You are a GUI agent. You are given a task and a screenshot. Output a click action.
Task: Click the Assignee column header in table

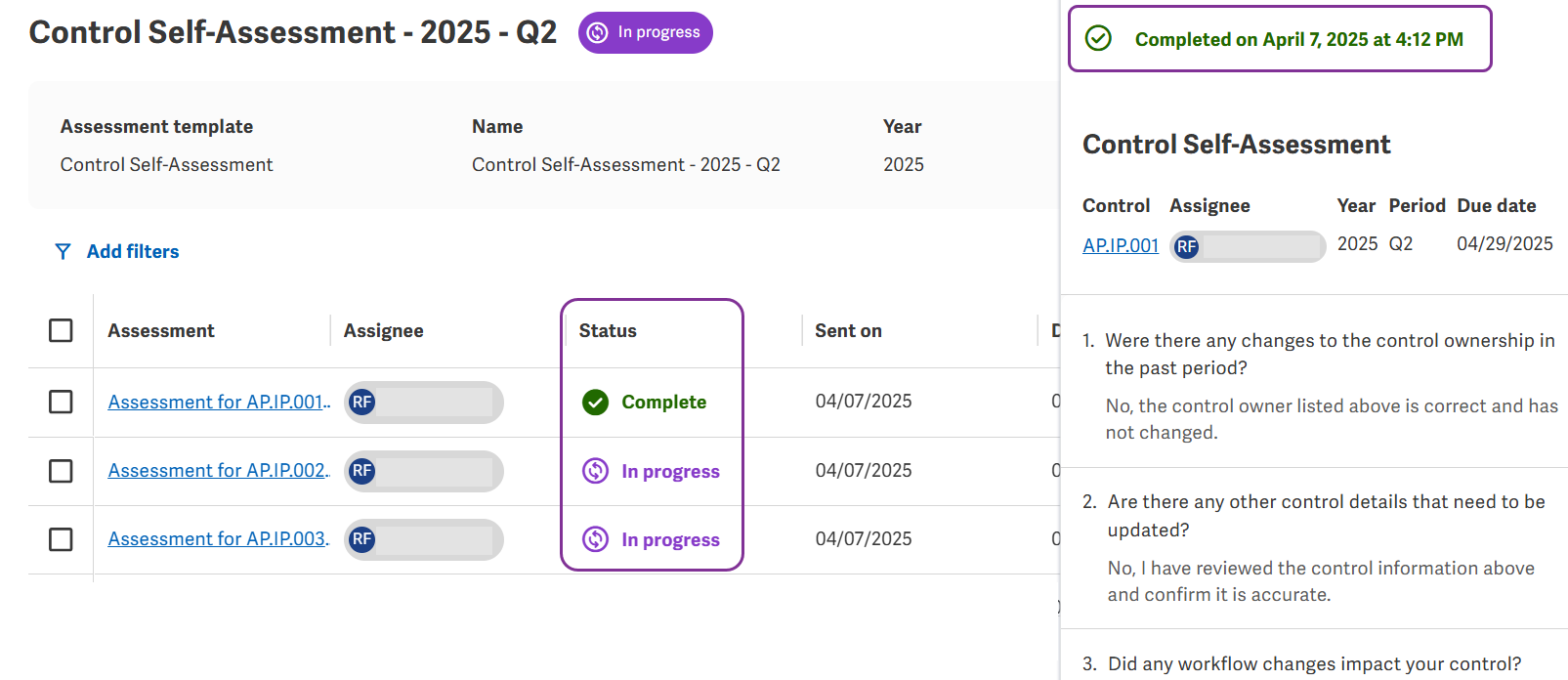(x=383, y=331)
